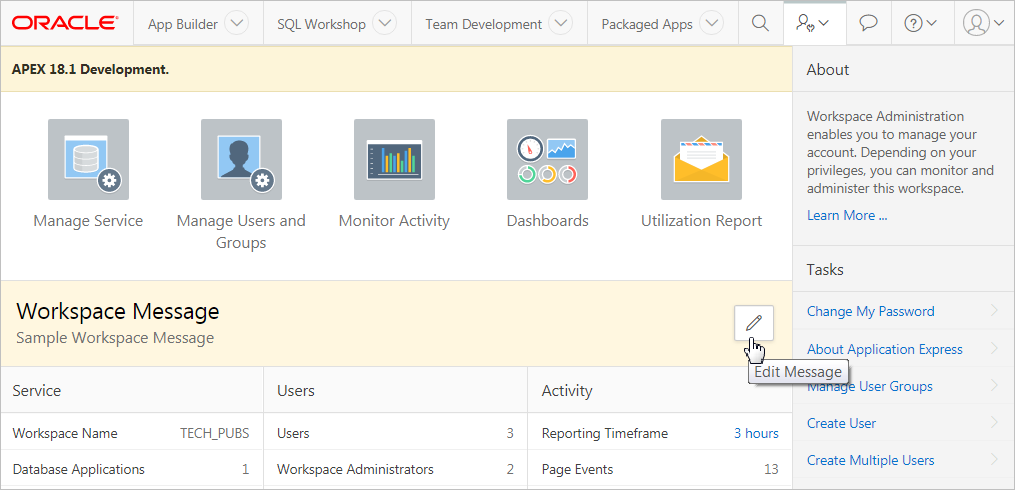The height and width of the screenshot is (490, 1015).
Task: Expand the App Builder dropdown arrow
Action: point(237,24)
